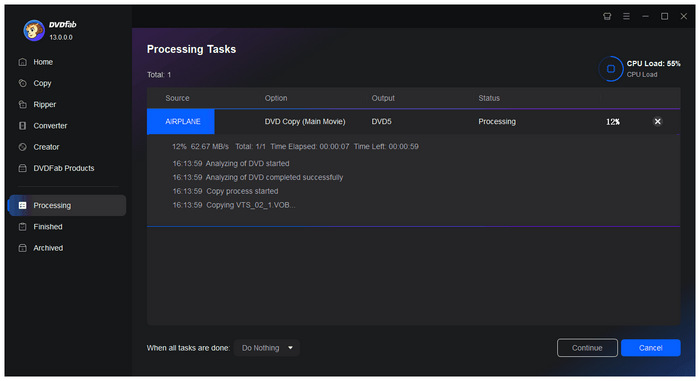Click the Processing status cell
Viewport: 700px width, 381px height.
coord(497,121)
